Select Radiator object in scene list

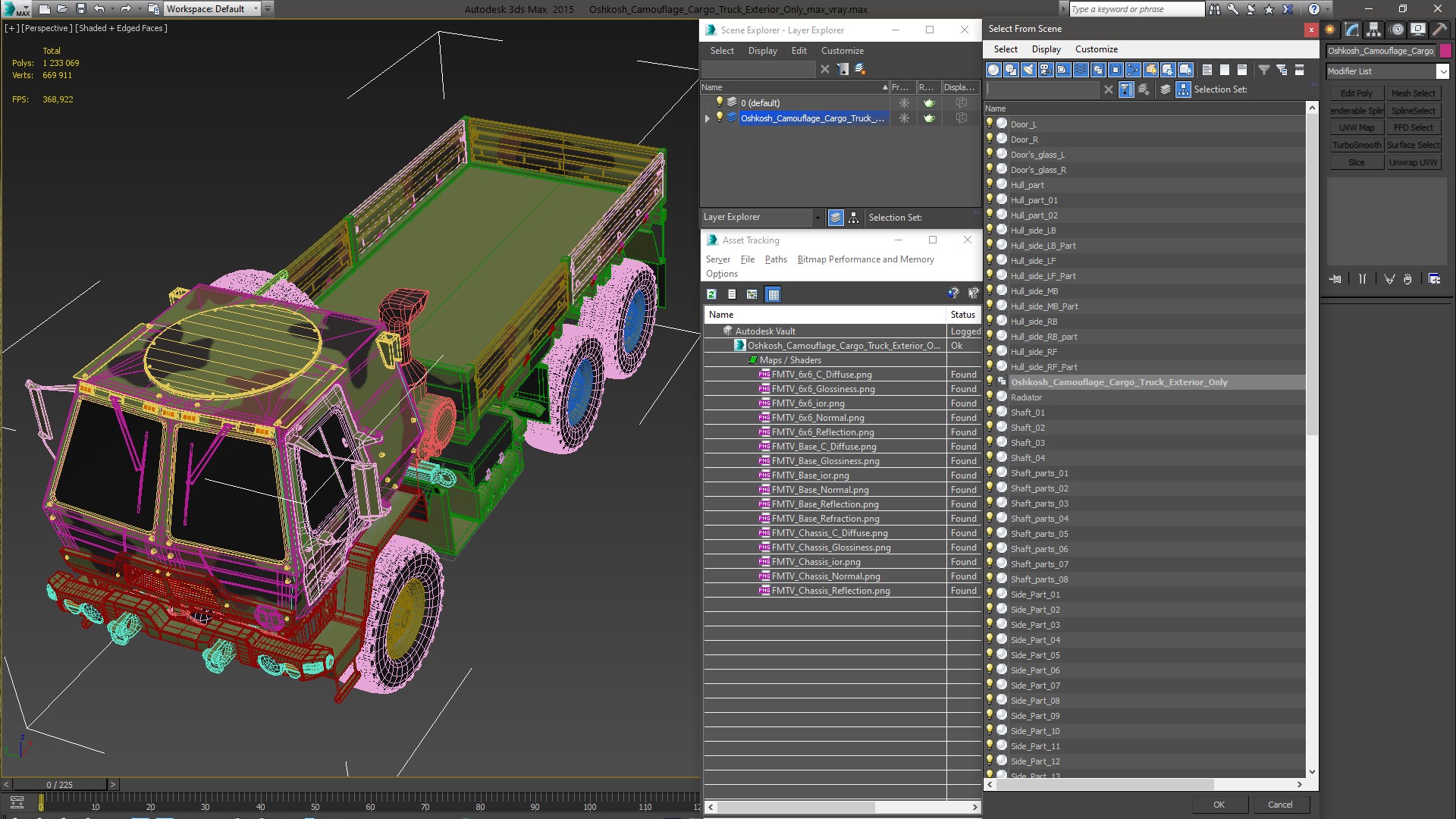(1026, 397)
